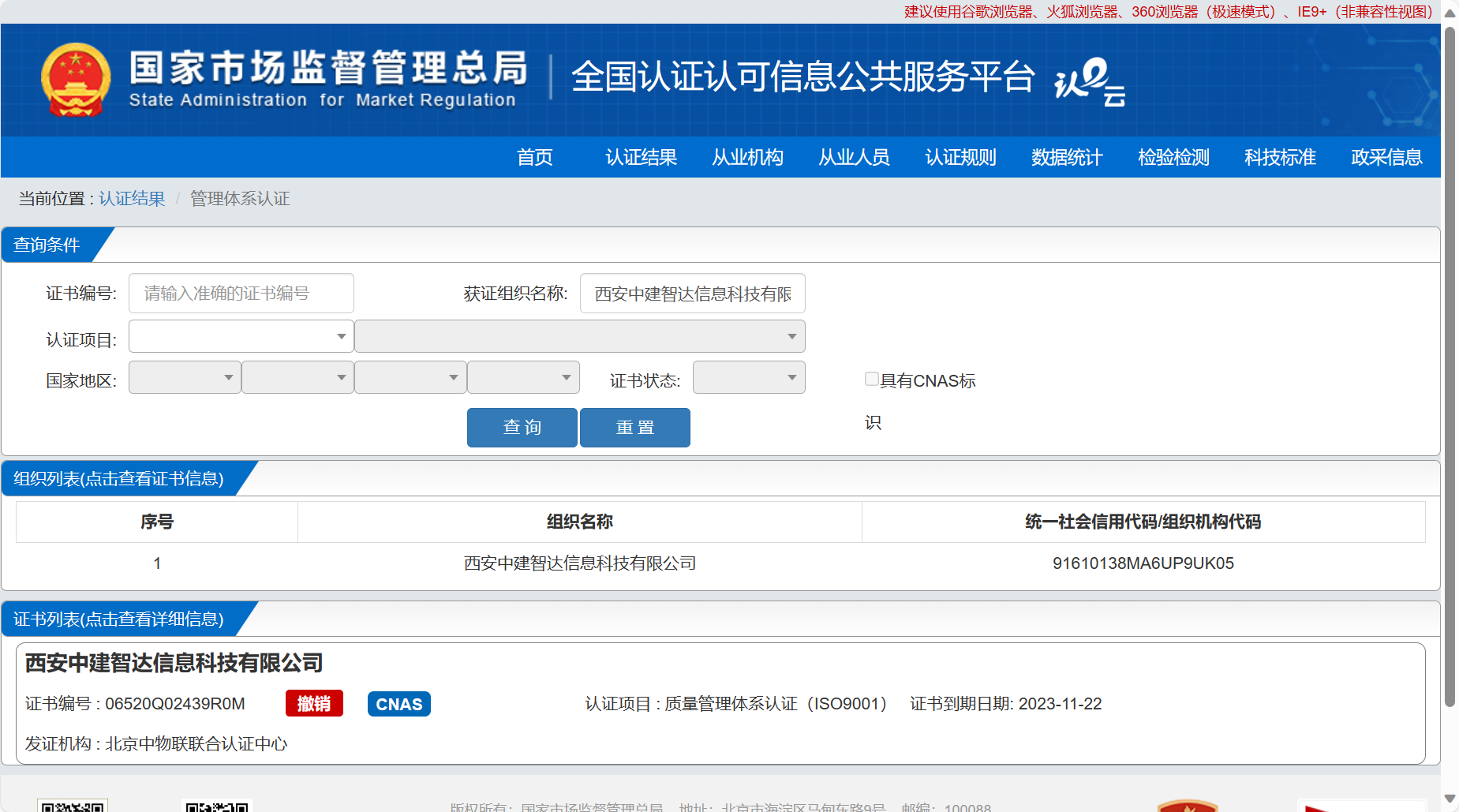Open the 认证结果 menu item
This screenshot has height=812, width=1459.
click(x=641, y=157)
